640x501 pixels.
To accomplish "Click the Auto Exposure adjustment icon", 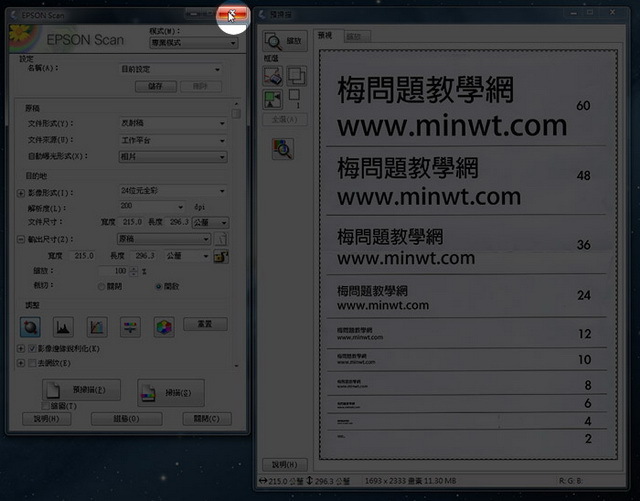I will coord(30,327).
